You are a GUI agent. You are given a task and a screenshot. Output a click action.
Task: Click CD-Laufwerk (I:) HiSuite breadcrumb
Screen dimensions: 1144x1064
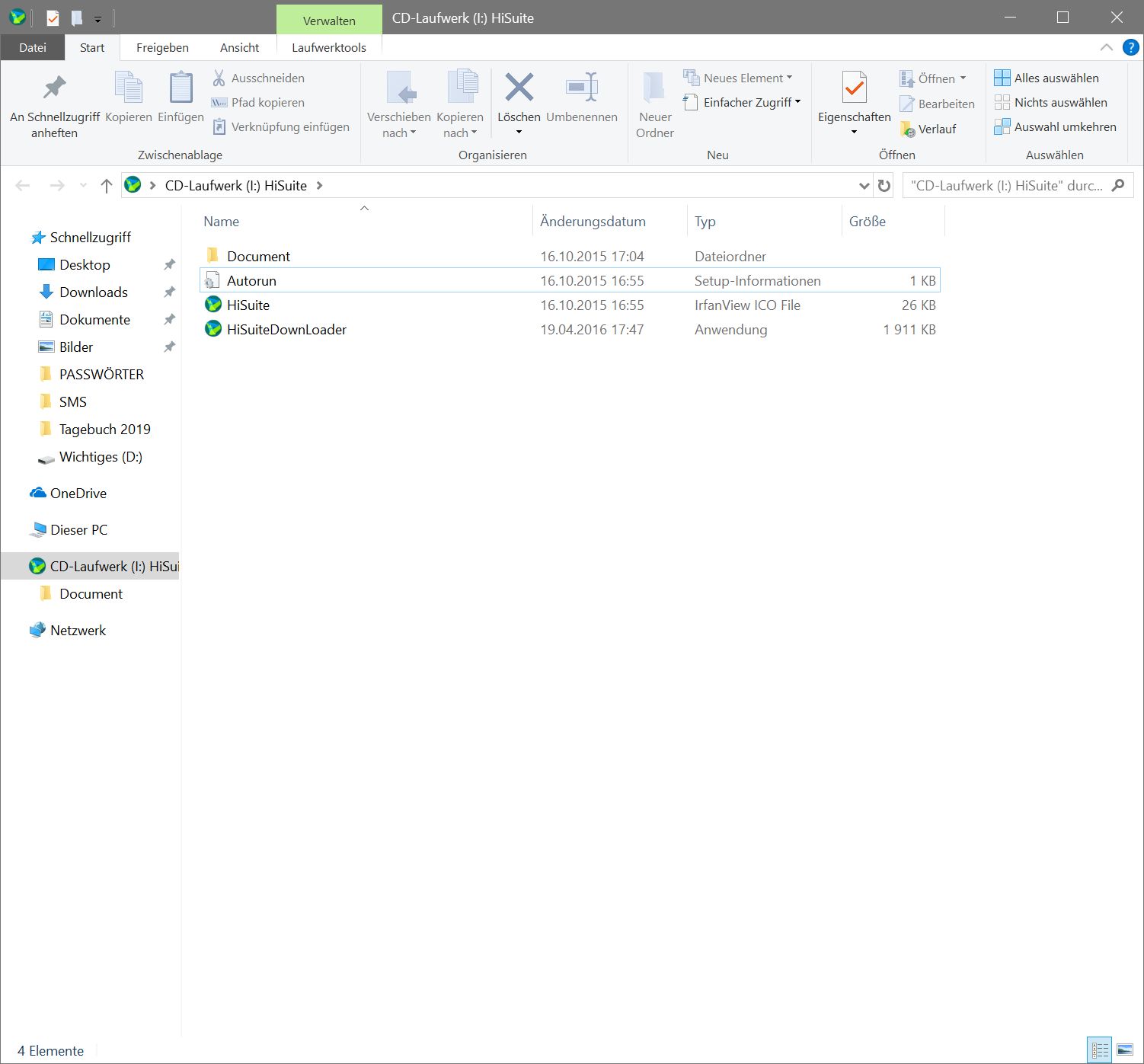pyautogui.click(x=236, y=185)
